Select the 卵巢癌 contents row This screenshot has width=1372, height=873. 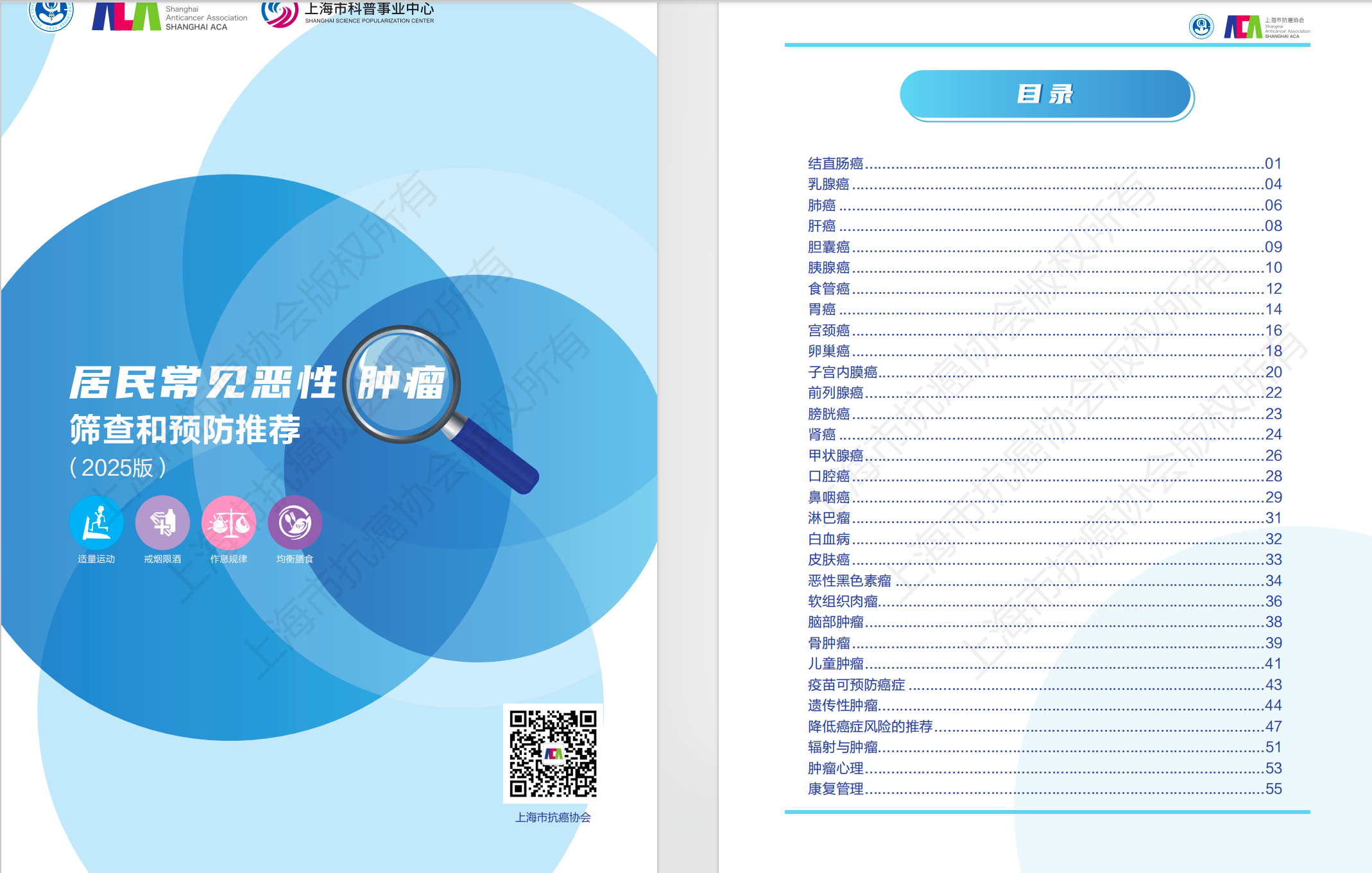1045,351
